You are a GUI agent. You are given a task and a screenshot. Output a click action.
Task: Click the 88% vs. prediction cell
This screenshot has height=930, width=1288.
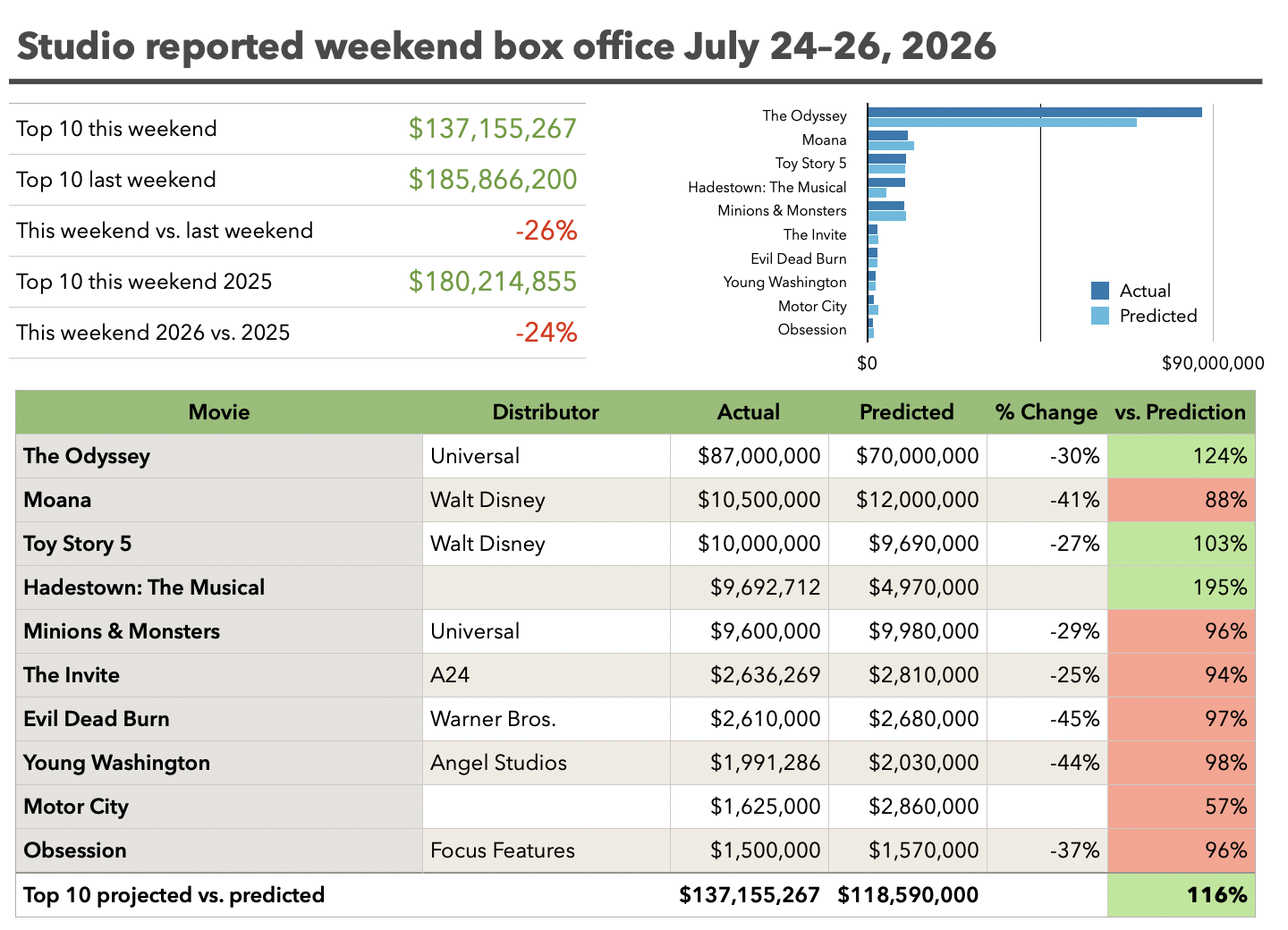[1181, 500]
